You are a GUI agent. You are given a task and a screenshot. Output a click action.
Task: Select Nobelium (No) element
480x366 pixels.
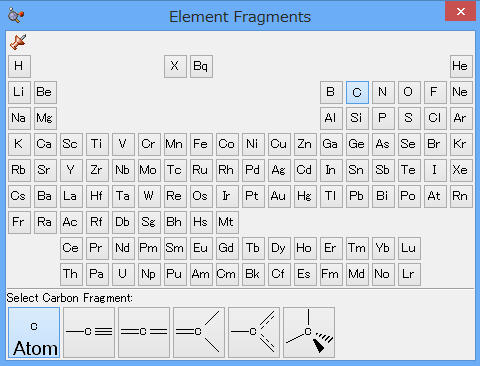pos(383,274)
